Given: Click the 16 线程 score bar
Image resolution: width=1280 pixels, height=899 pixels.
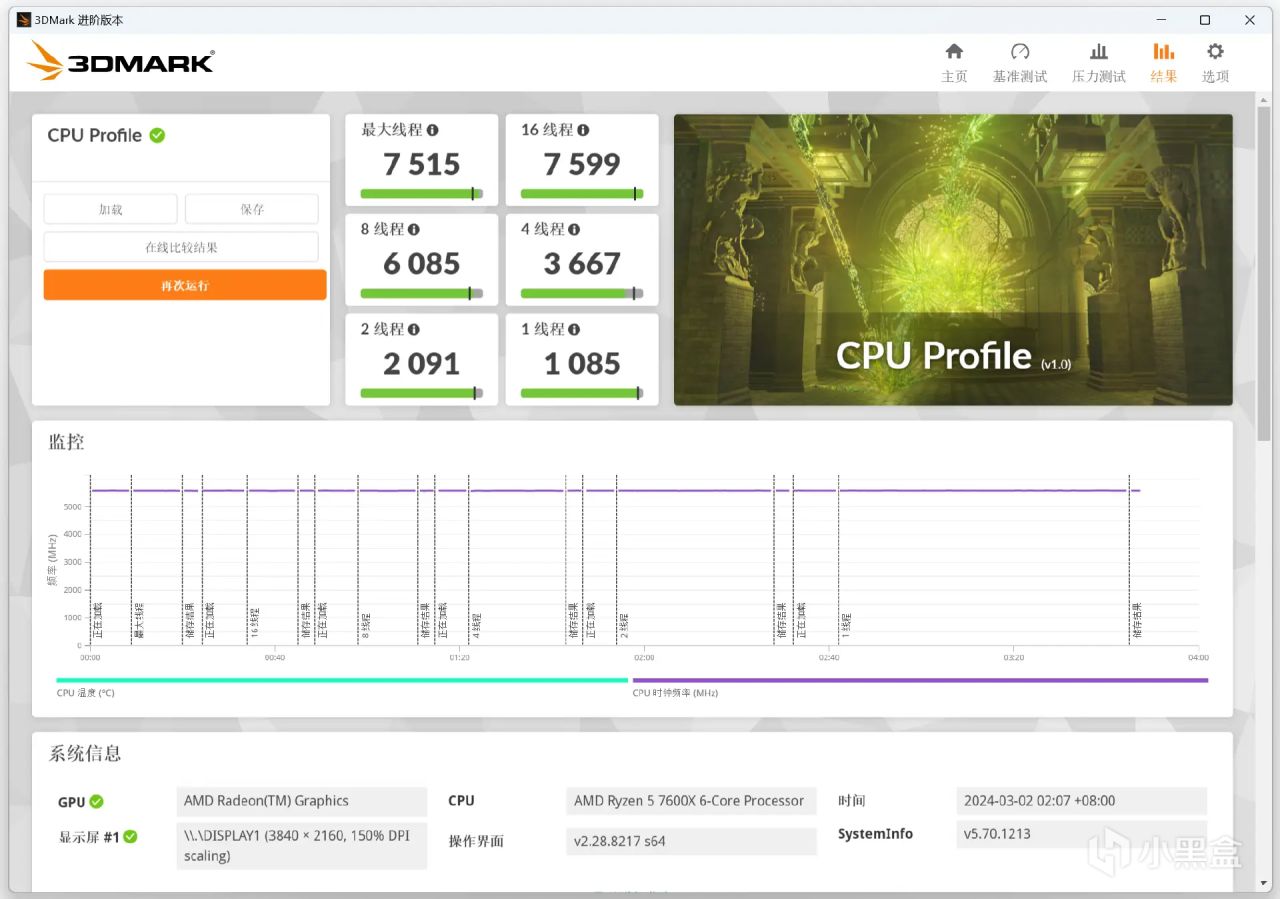Looking at the screenshot, I should pyautogui.click(x=582, y=194).
